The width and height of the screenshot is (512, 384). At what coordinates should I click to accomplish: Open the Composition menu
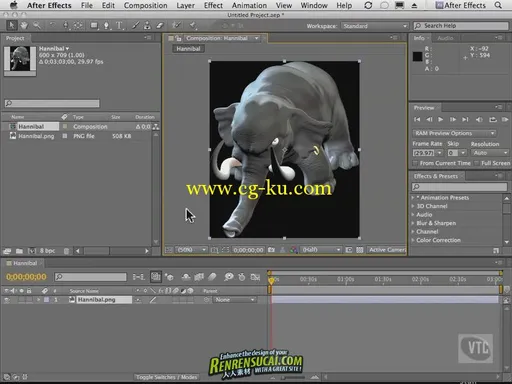tap(146, 5)
